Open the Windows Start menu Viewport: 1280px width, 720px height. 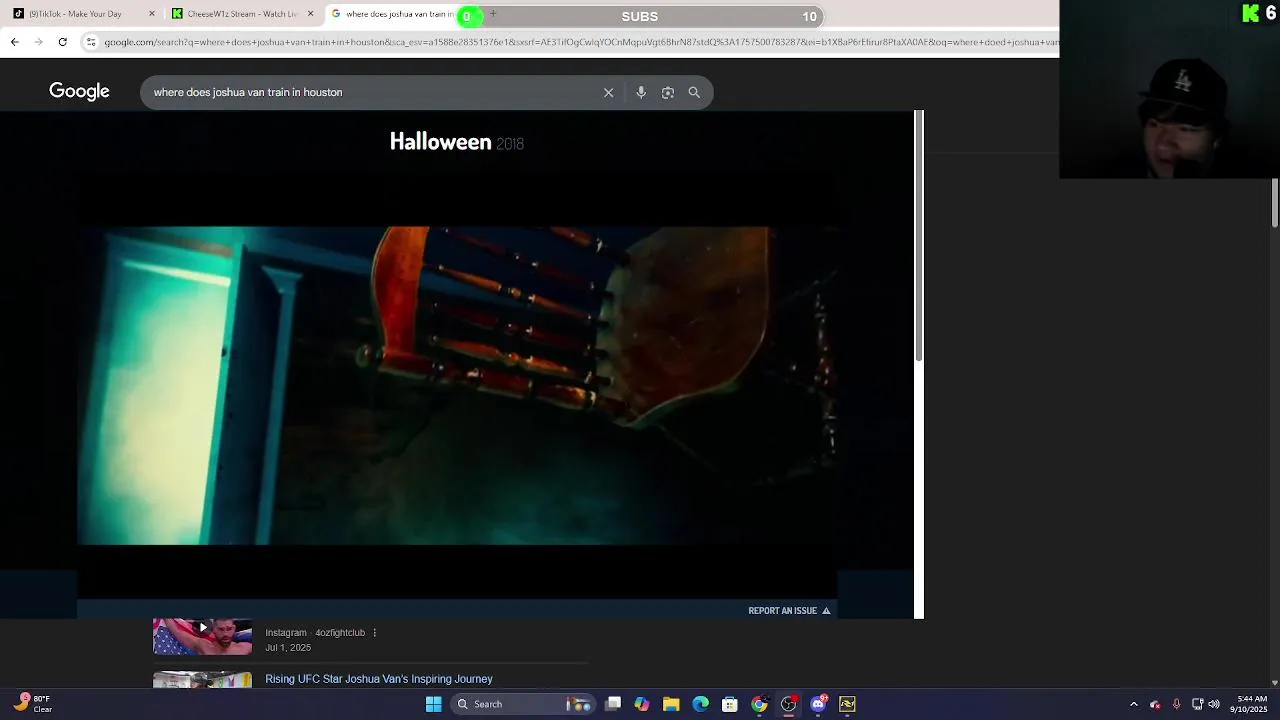coord(433,704)
